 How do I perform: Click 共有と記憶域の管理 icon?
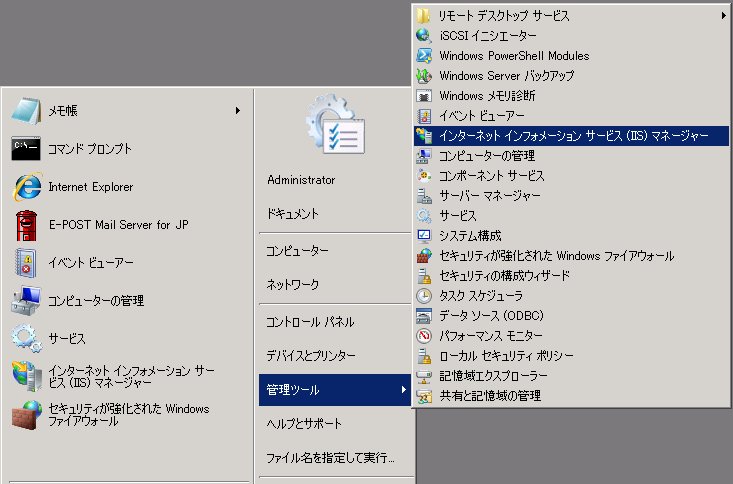(424, 396)
